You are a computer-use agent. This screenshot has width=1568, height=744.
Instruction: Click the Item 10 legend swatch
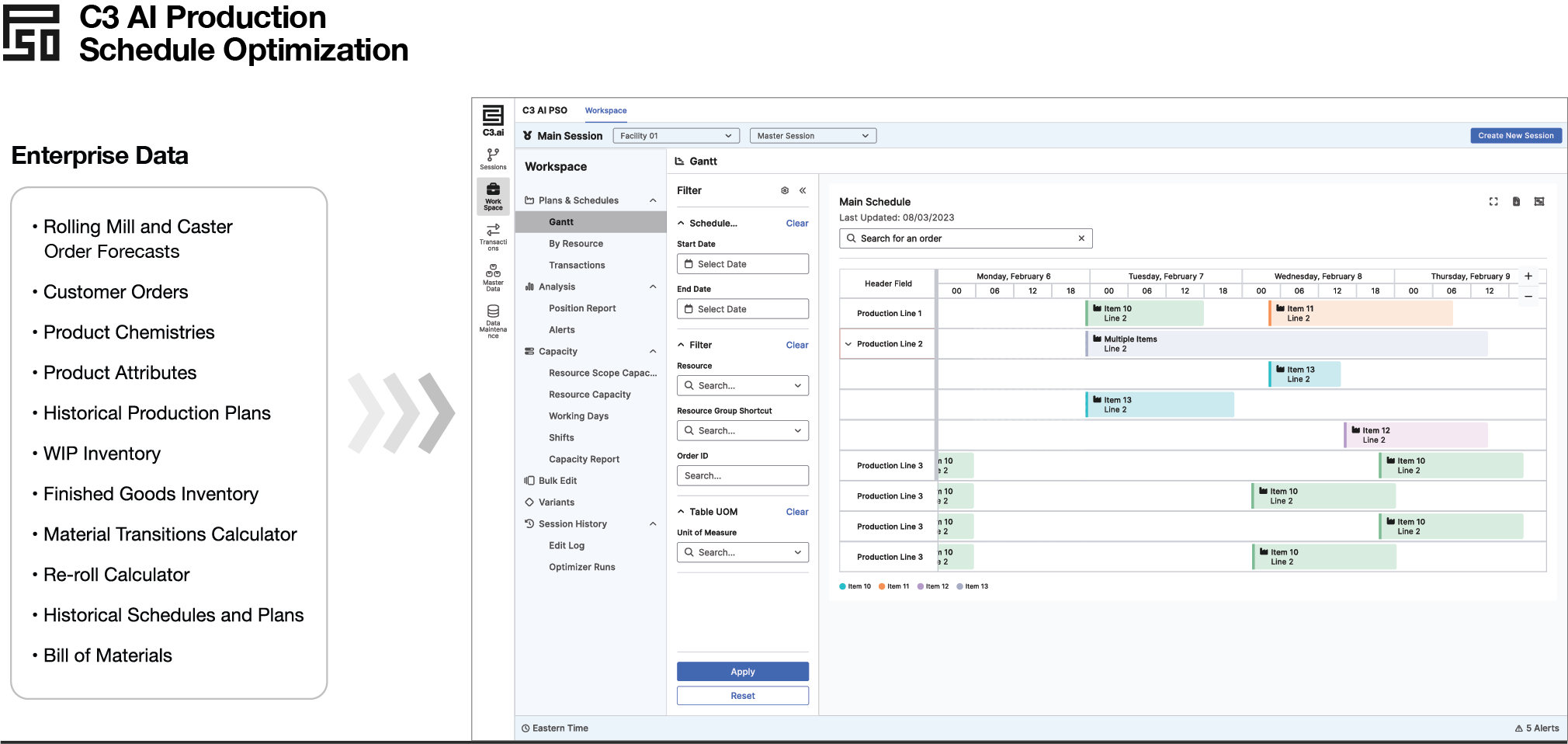(x=842, y=586)
